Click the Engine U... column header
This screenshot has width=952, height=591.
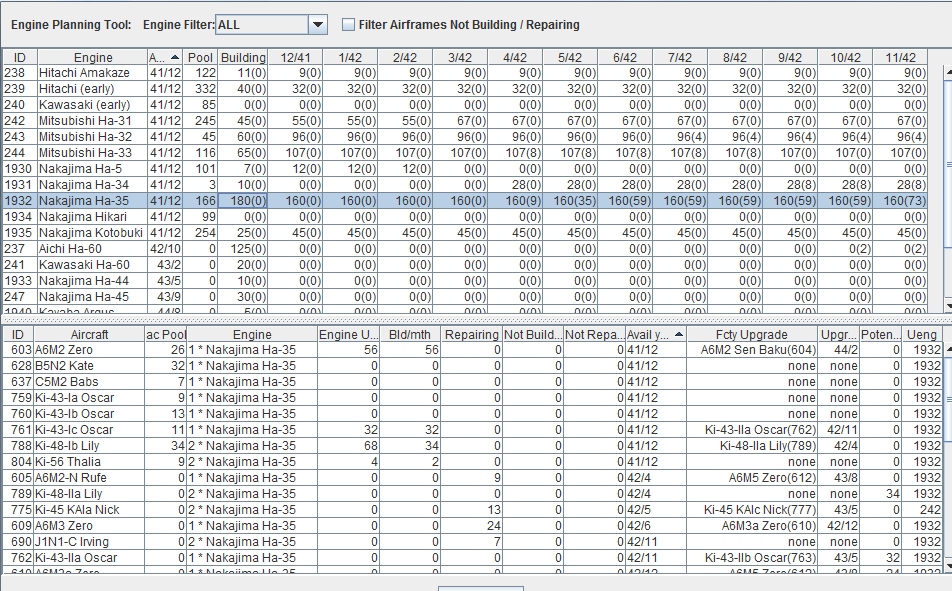coord(348,335)
